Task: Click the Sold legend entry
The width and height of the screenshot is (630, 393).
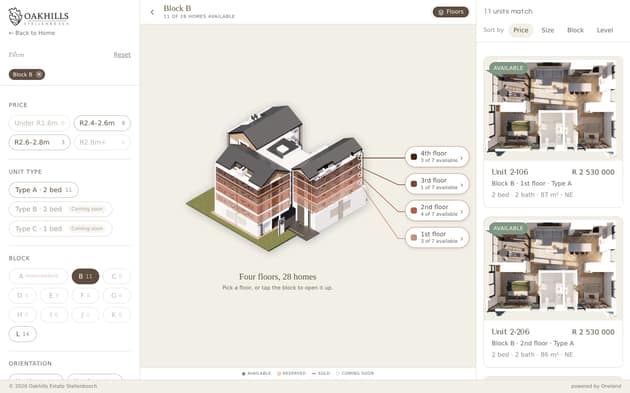Action: (321, 373)
